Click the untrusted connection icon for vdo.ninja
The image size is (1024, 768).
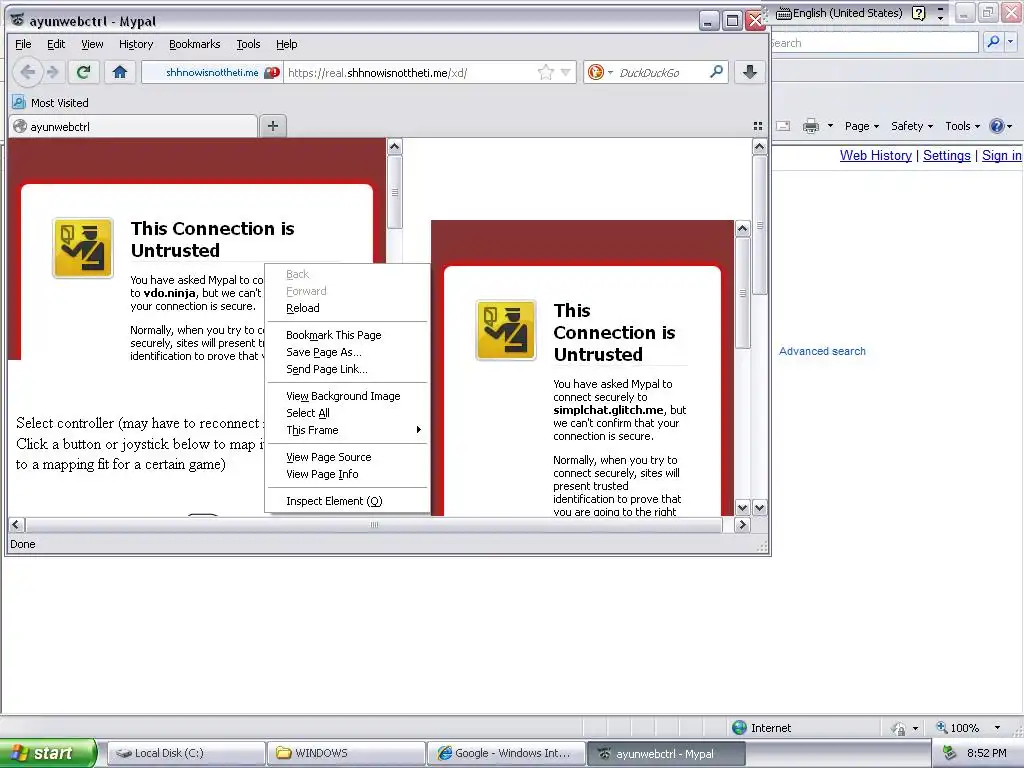pos(83,248)
